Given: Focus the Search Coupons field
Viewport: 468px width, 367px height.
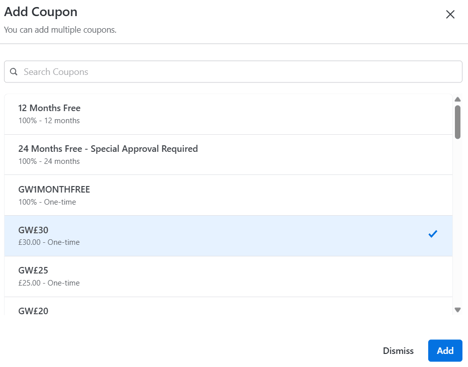Looking at the screenshot, I should (233, 72).
